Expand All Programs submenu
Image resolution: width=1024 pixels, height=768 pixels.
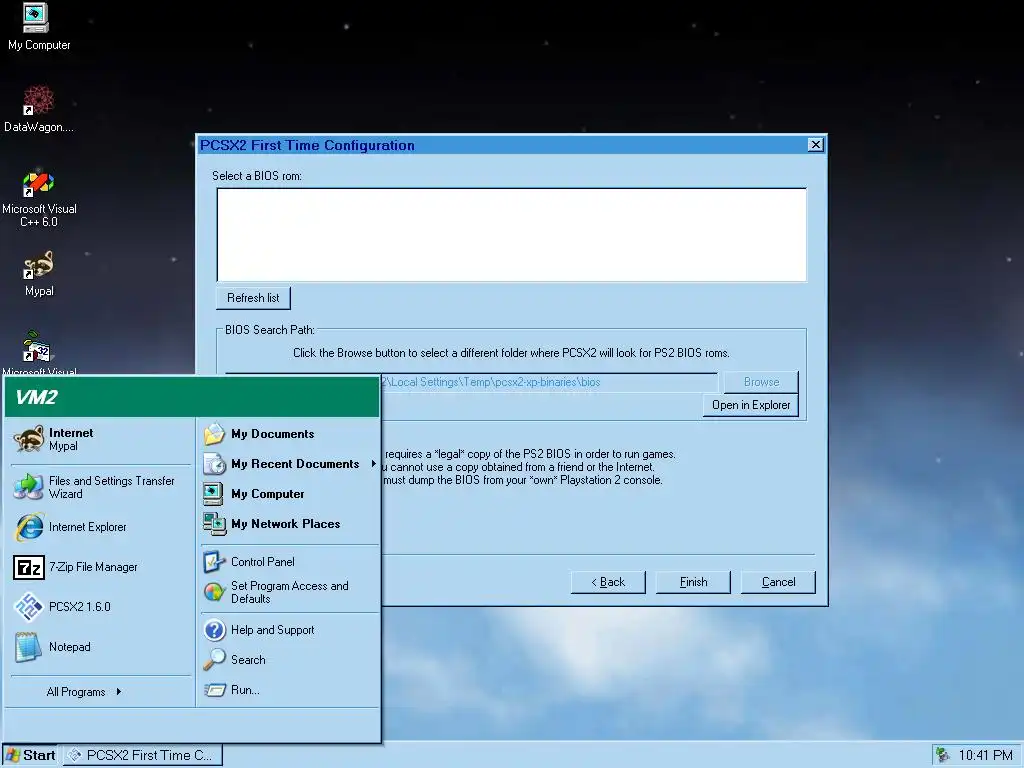coord(84,692)
